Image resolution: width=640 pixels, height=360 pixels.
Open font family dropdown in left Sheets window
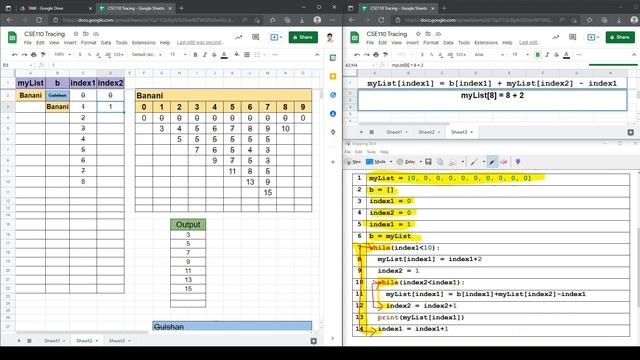point(147,54)
